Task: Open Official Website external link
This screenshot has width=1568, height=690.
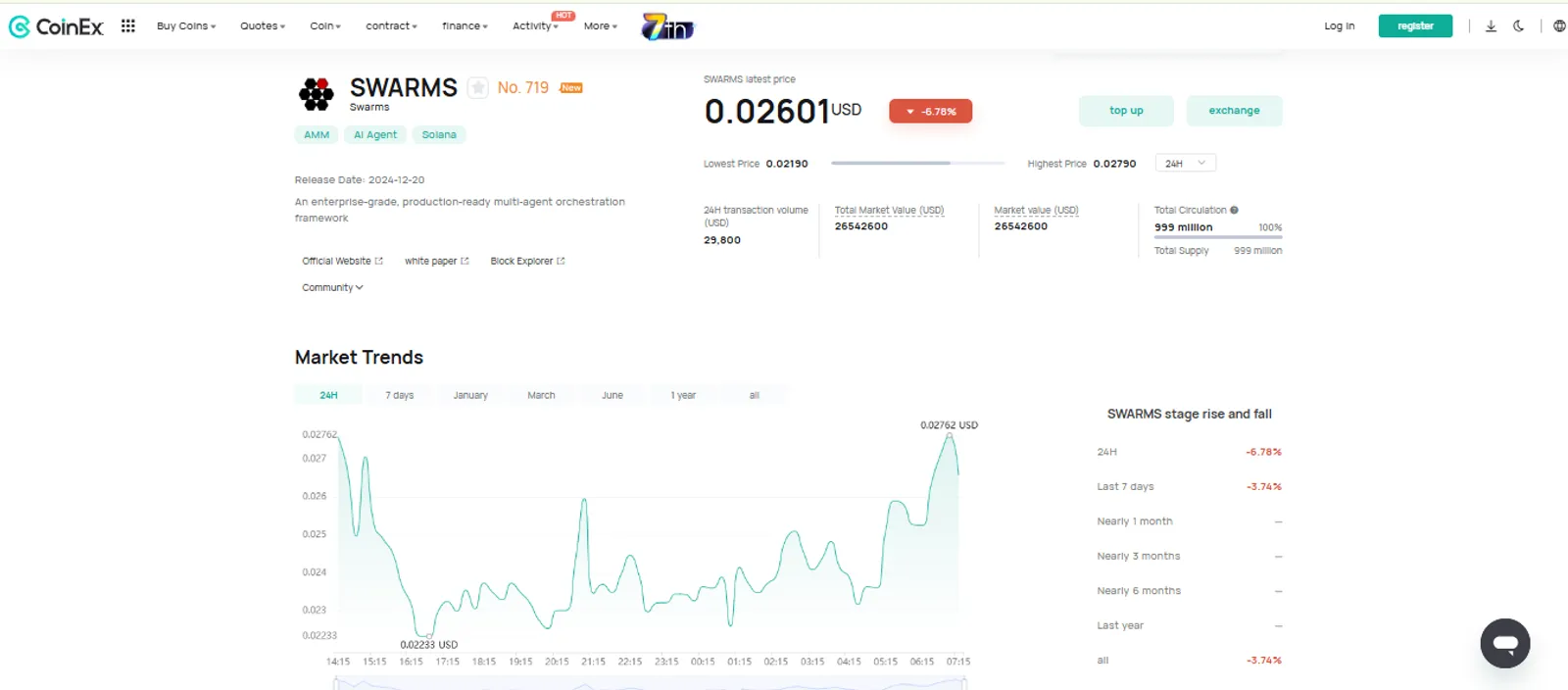Action: coord(342,261)
